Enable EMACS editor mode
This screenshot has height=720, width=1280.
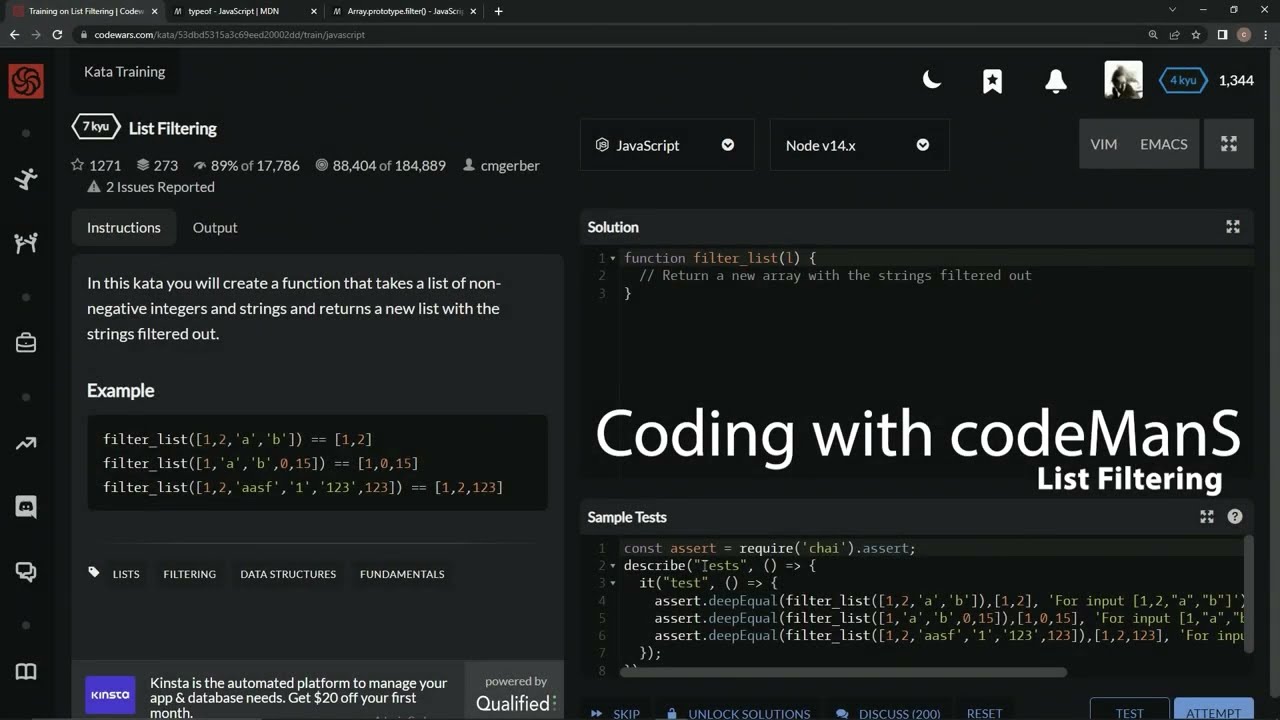1164,144
